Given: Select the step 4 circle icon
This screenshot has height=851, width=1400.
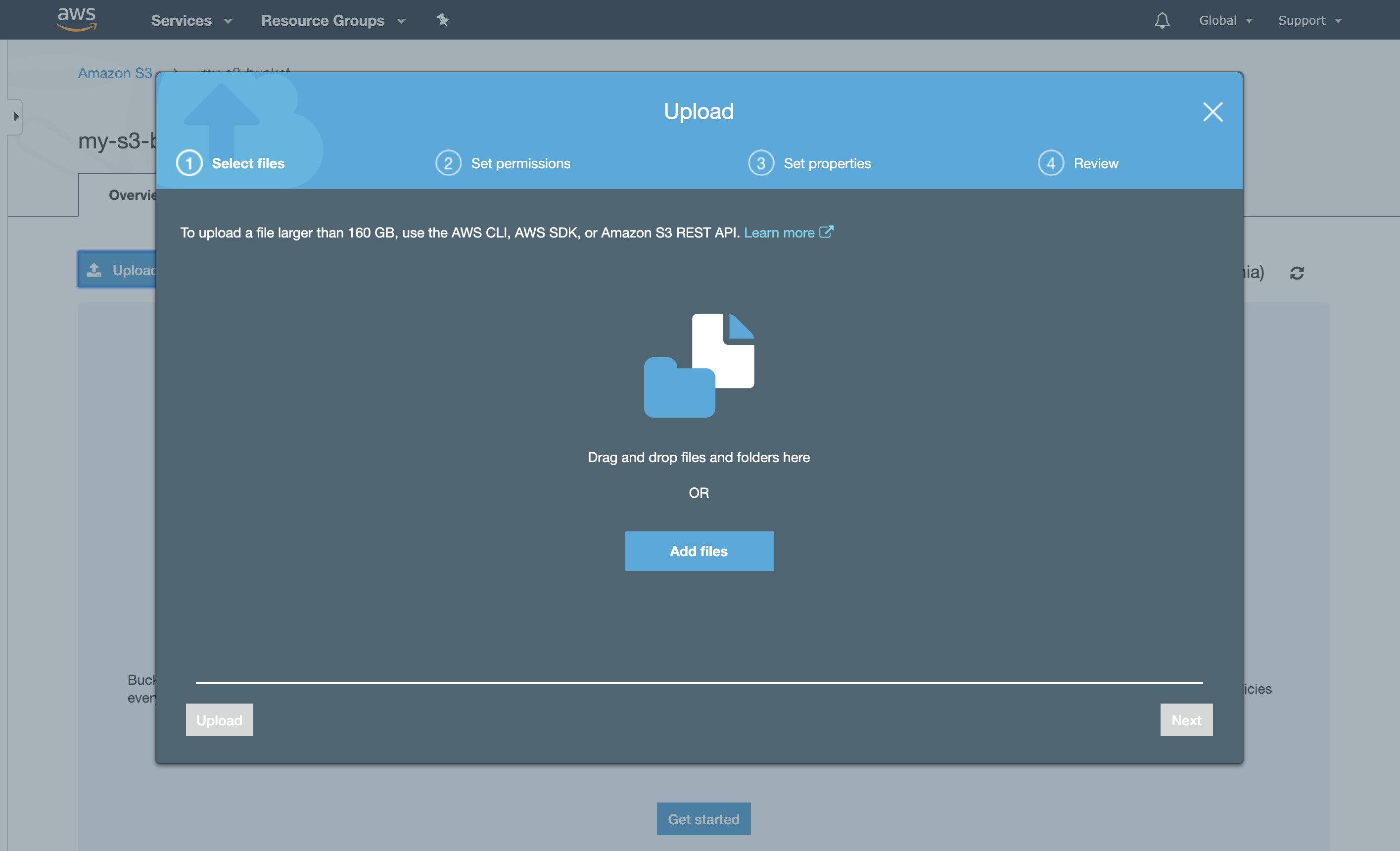Looking at the screenshot, I should [x=1051, y=163].
